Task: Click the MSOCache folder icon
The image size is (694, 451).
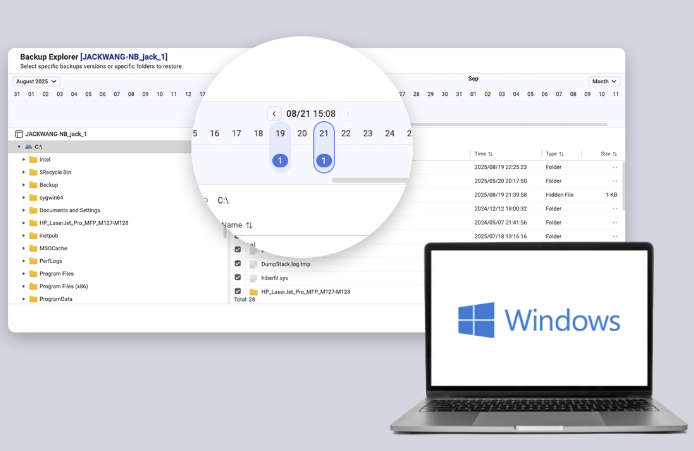Action: coord(33,248)
